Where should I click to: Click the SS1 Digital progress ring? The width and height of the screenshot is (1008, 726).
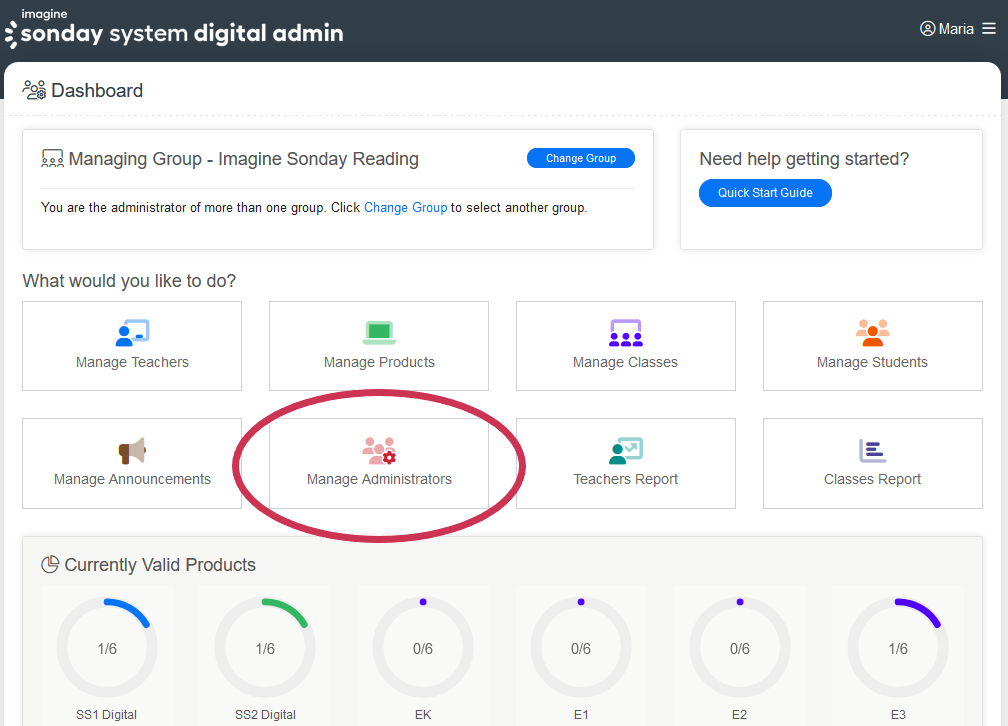(107, 648)
